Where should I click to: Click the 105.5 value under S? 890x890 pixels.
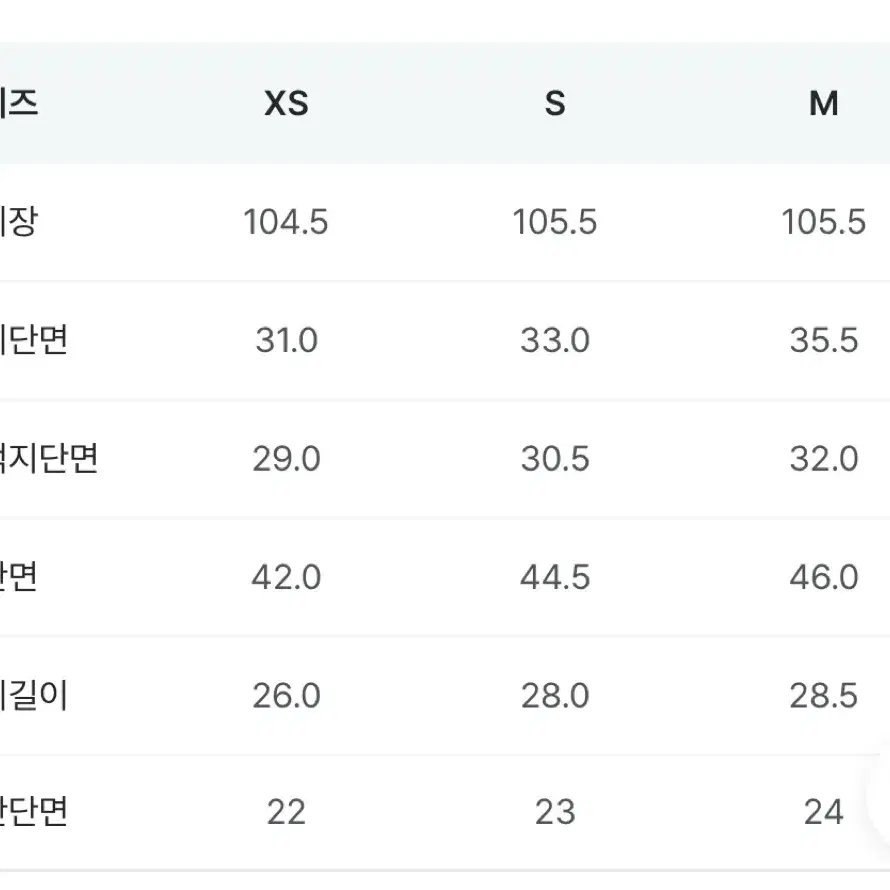[555, 221]
